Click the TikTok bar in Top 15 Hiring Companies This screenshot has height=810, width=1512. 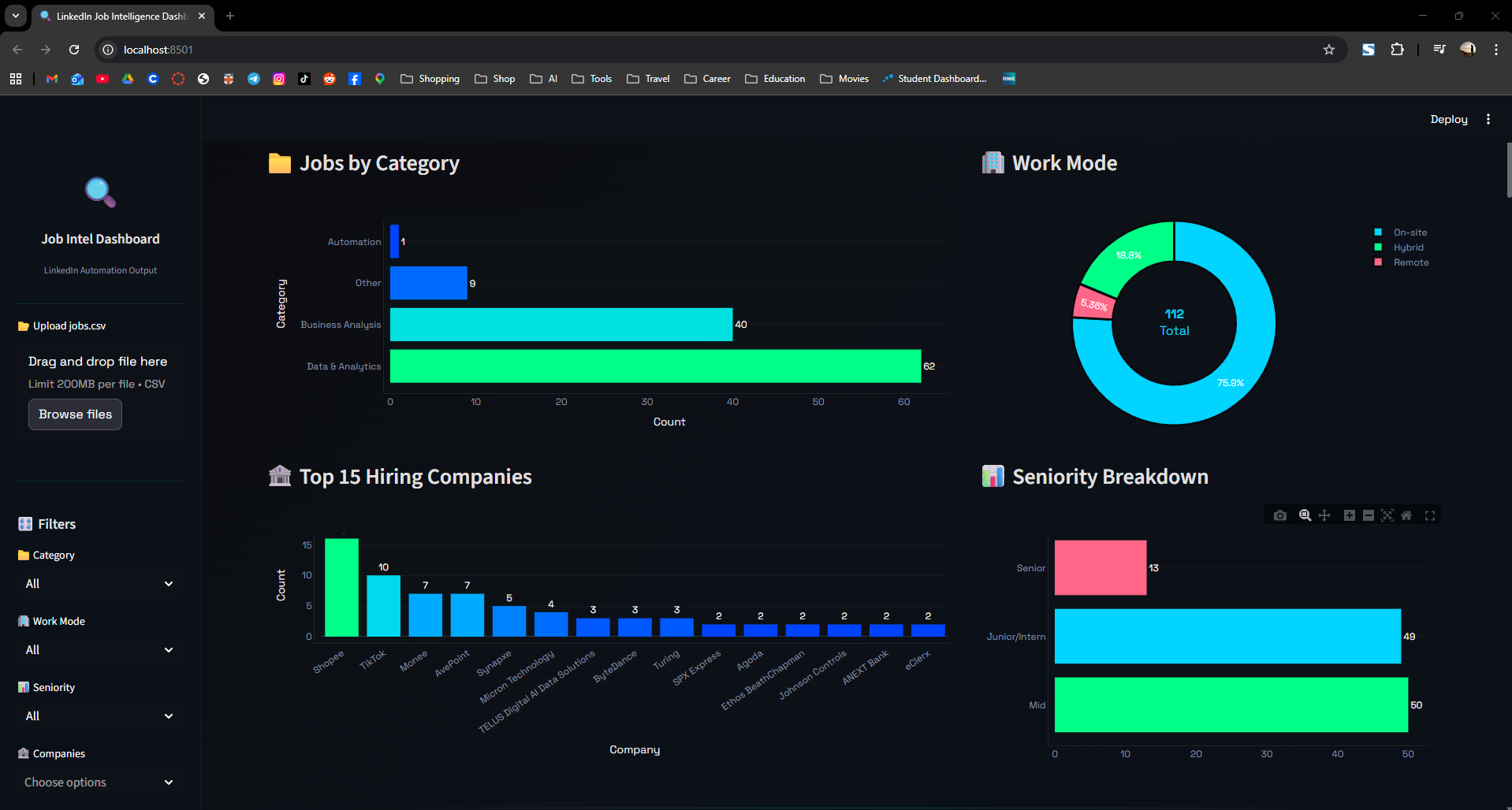pyautogui.click(x=383, y=606)
